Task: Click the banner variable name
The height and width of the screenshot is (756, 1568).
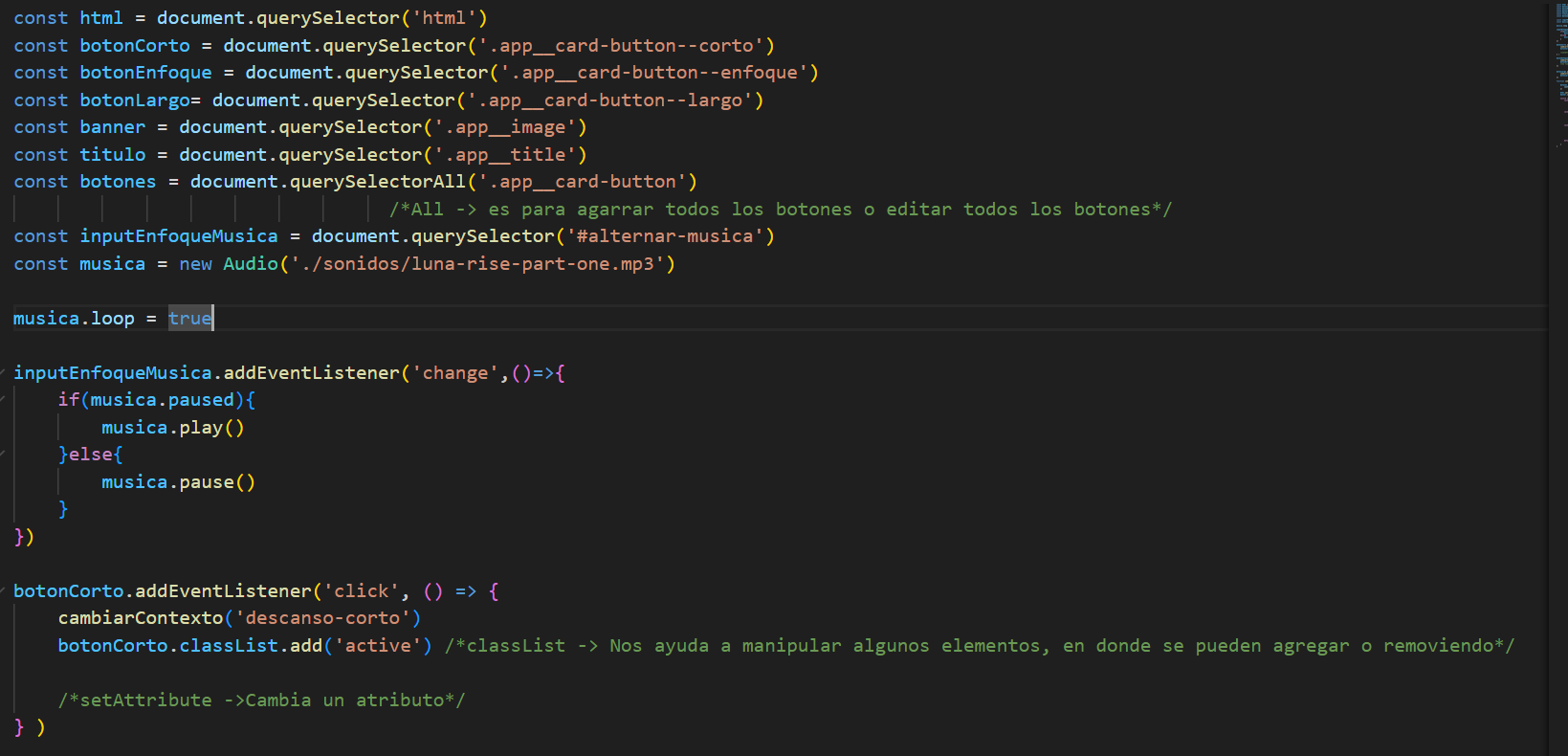Action: [113, 127]
